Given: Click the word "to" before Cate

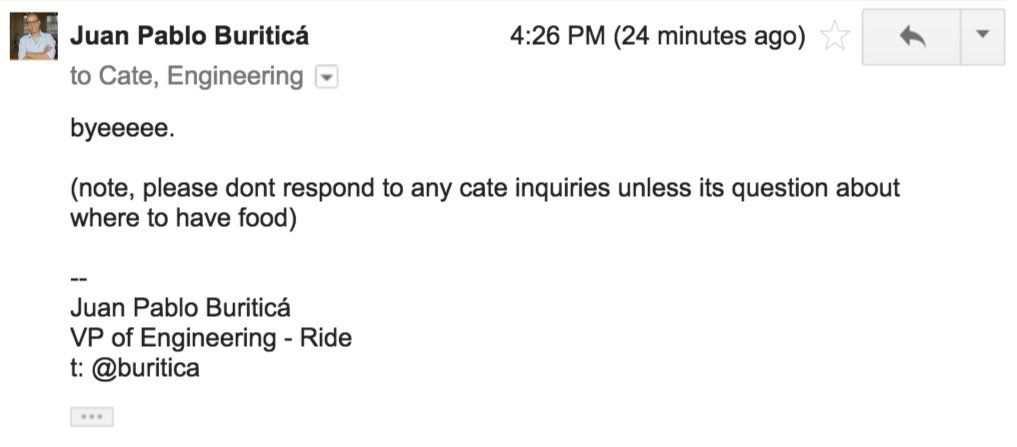Looking at the screenshot, I should pos(80,76).
